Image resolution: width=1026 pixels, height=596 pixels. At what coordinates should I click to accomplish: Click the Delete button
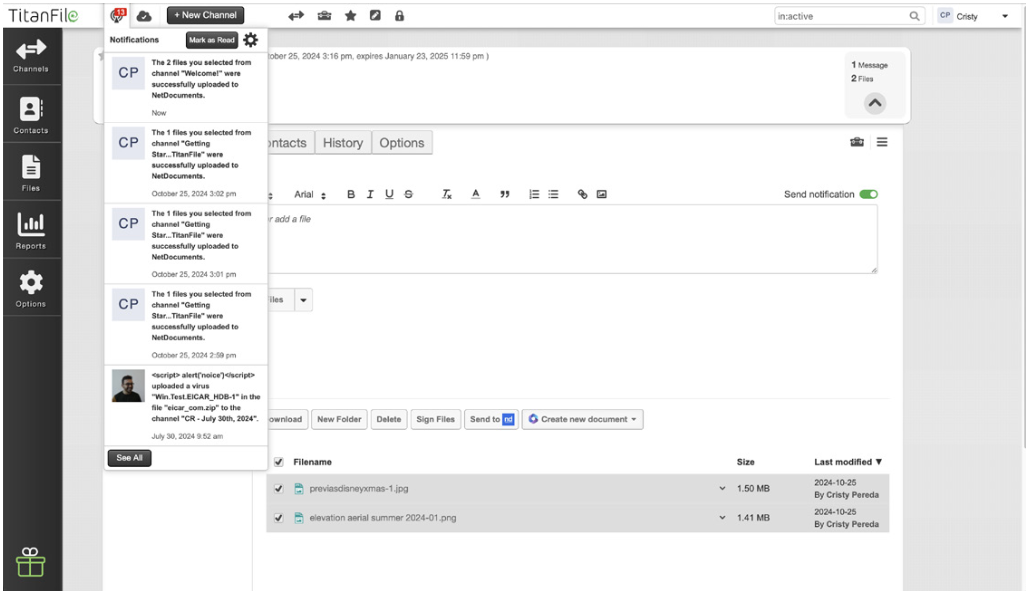(x=389, y=419)
